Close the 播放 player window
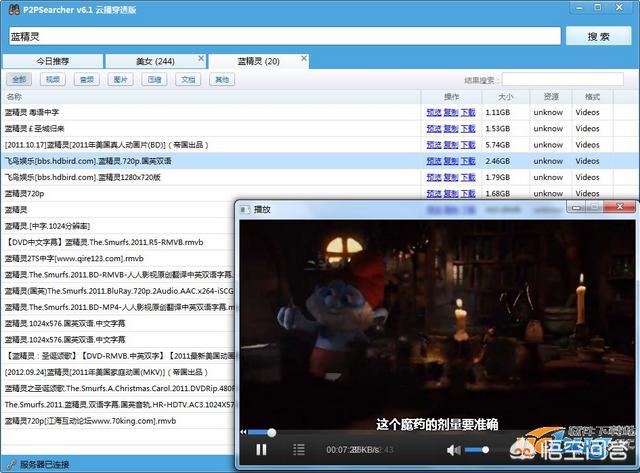 (x=620, y=207)
